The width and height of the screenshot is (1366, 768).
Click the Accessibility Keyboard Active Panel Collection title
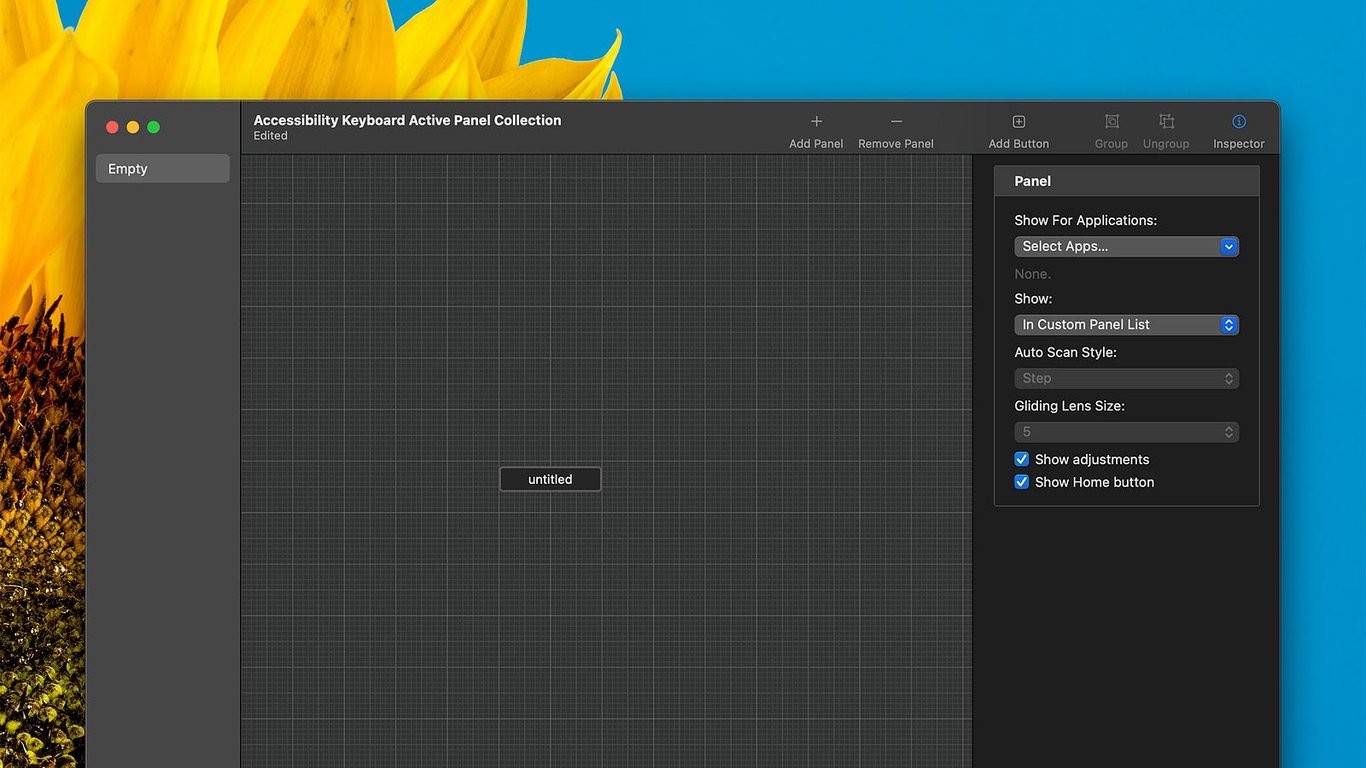(x=407, y=120)
